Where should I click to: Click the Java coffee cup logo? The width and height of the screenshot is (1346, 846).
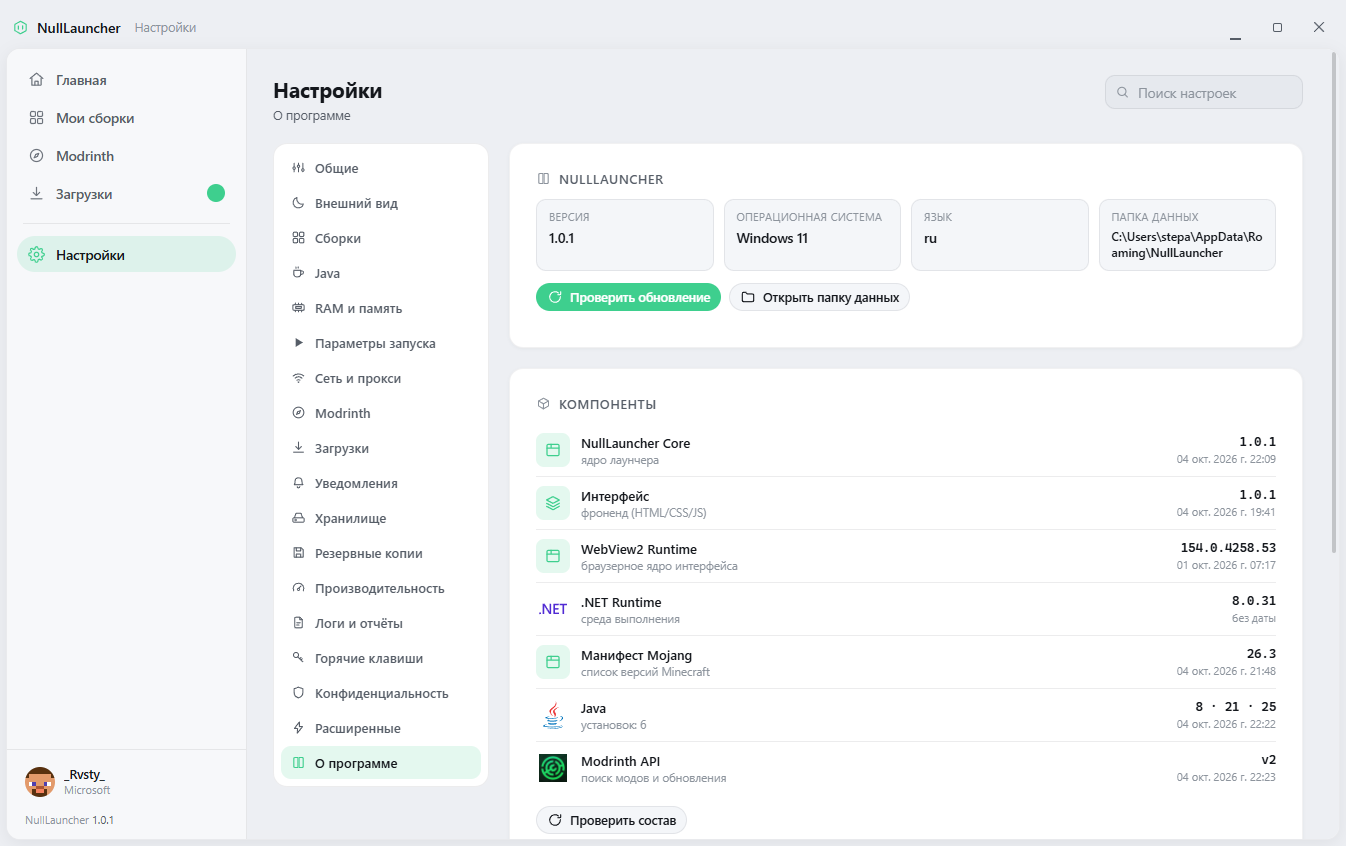click(x=553, y=715)
